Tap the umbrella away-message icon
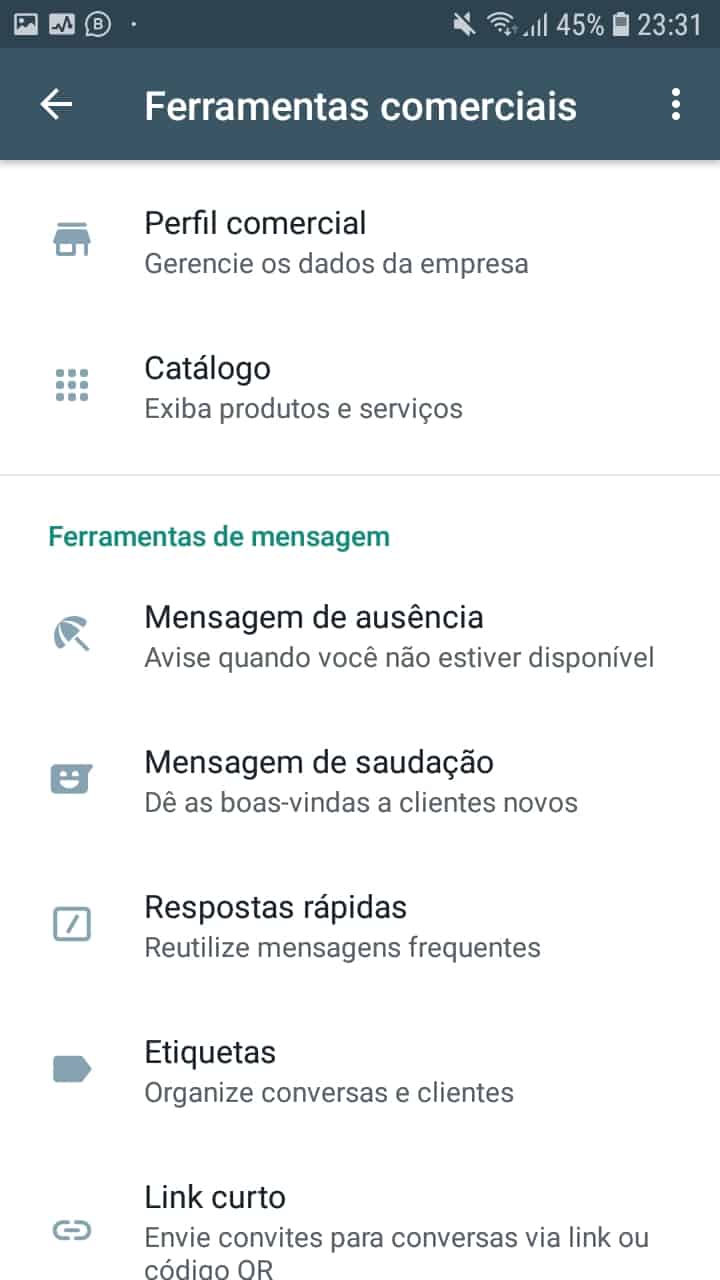The image size is (720, 1280). point(71,634)
